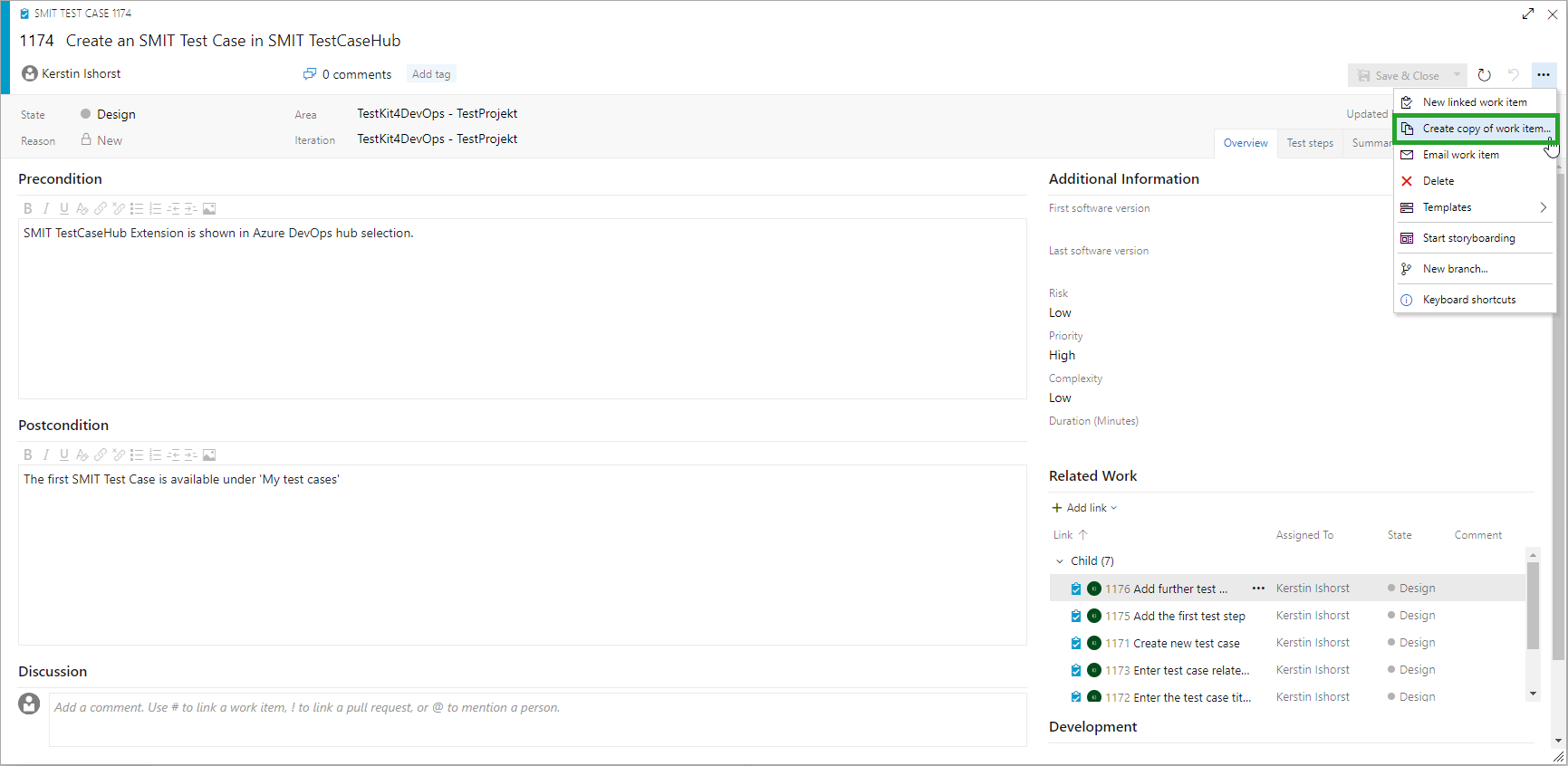
Task: Choose Delete from the menu
Action: click(1475, 181)
